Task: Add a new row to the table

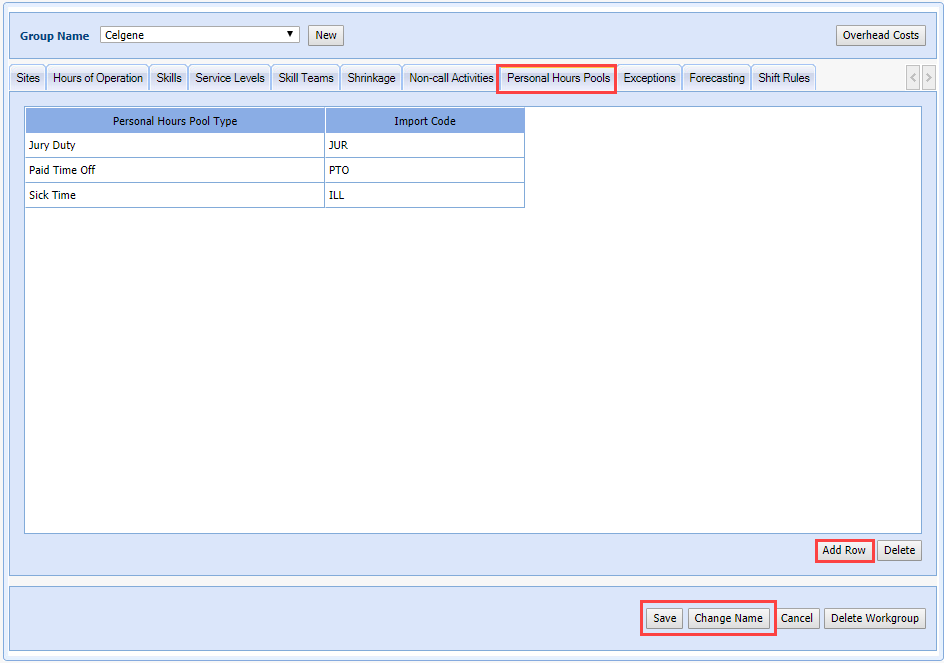Action: coord(844,550)
